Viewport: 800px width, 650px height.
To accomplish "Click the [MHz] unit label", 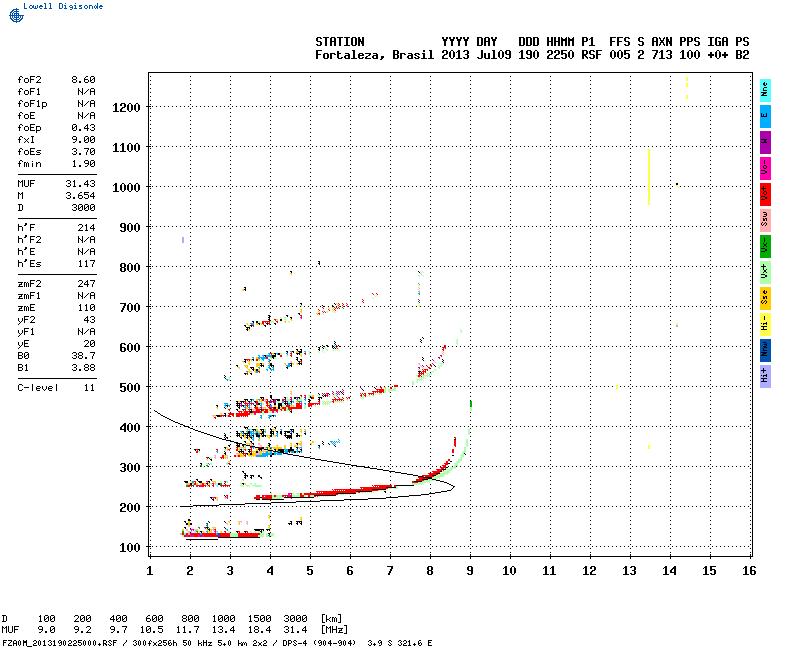I will pos(334,630).
